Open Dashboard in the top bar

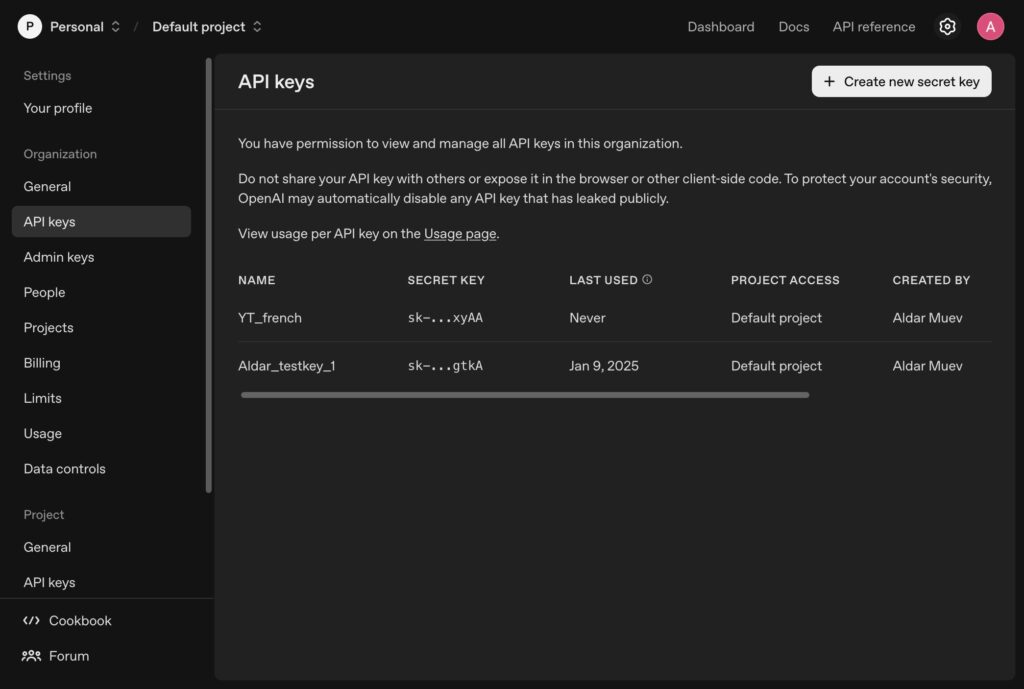pos(720,27)
